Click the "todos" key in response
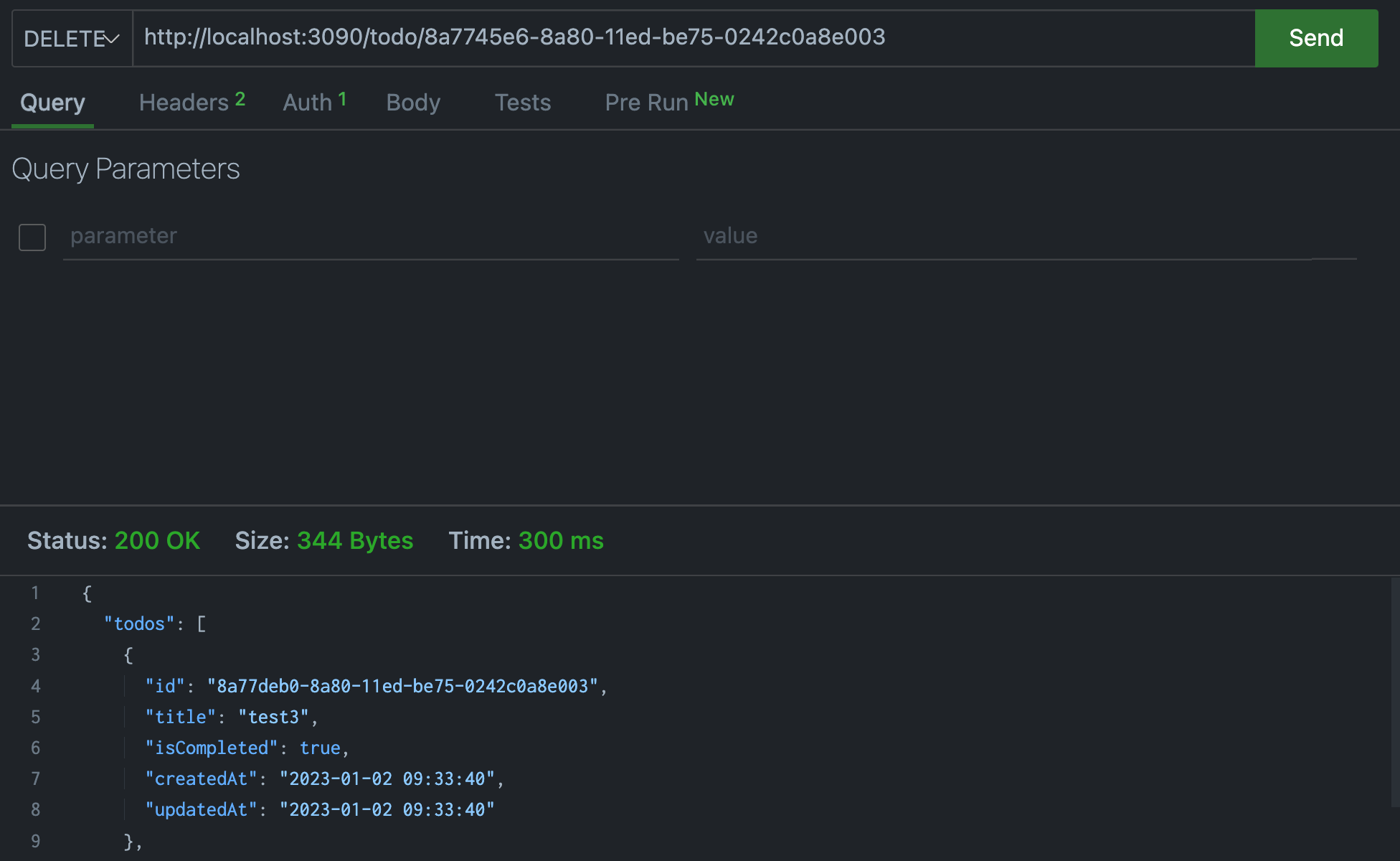 pyautogui.click(x=139, y=624)
